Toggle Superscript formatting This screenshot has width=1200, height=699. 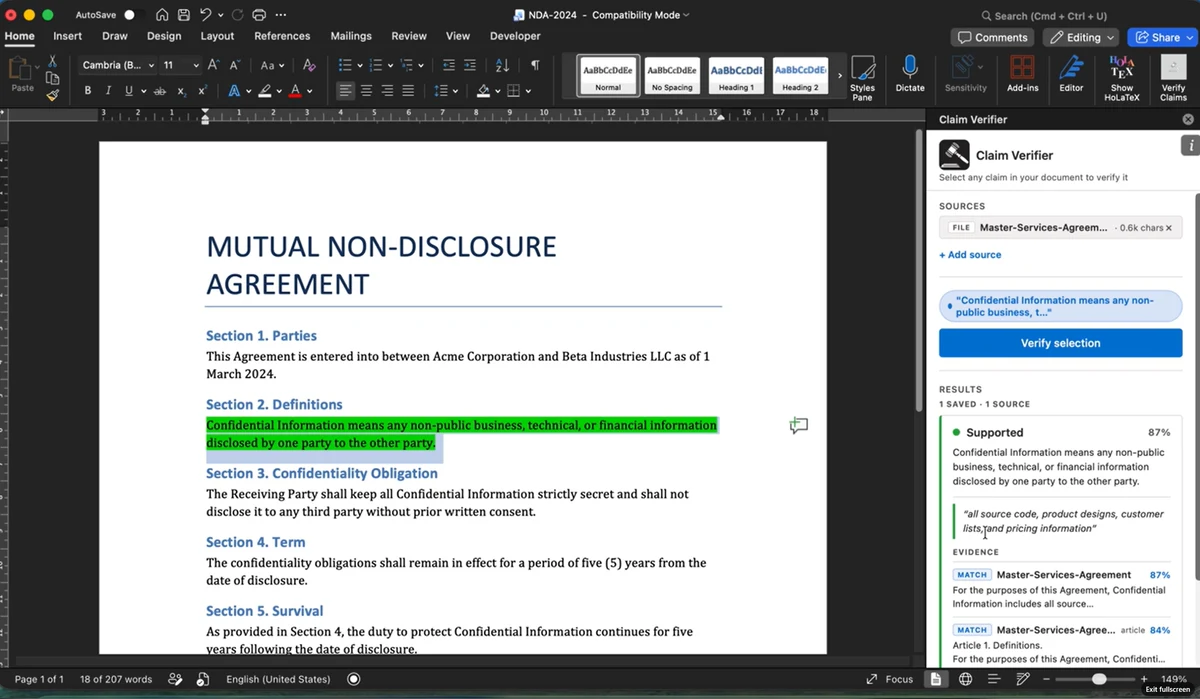click(x=202, y=91)
